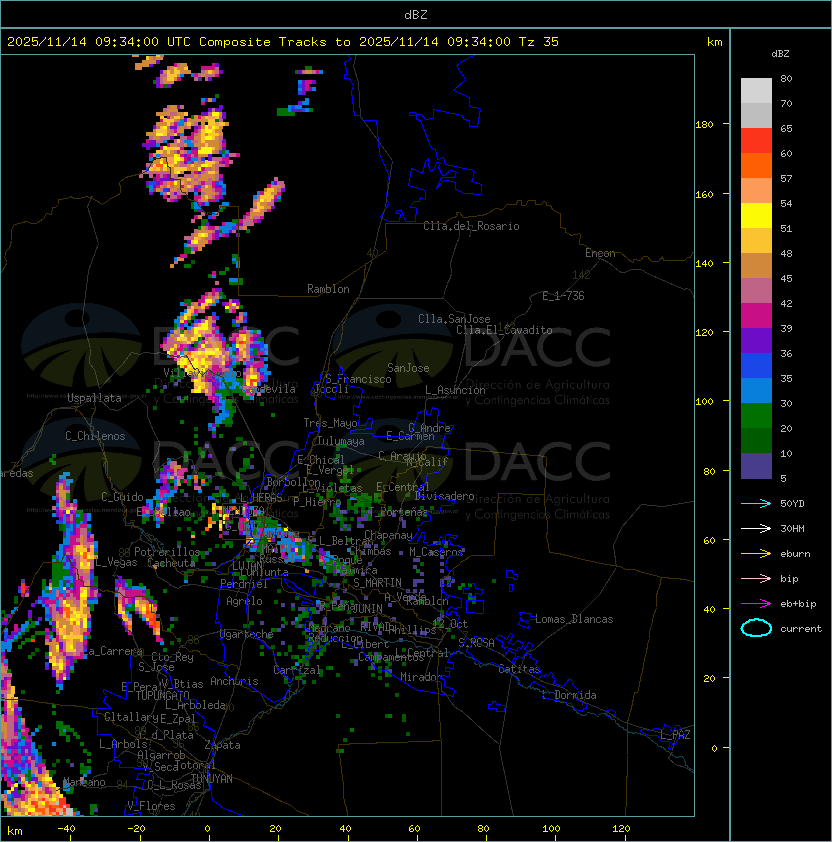Click the 'L_Dormida' map label
832x842 pixels.
pyautogui.click(x=569, y=695)
